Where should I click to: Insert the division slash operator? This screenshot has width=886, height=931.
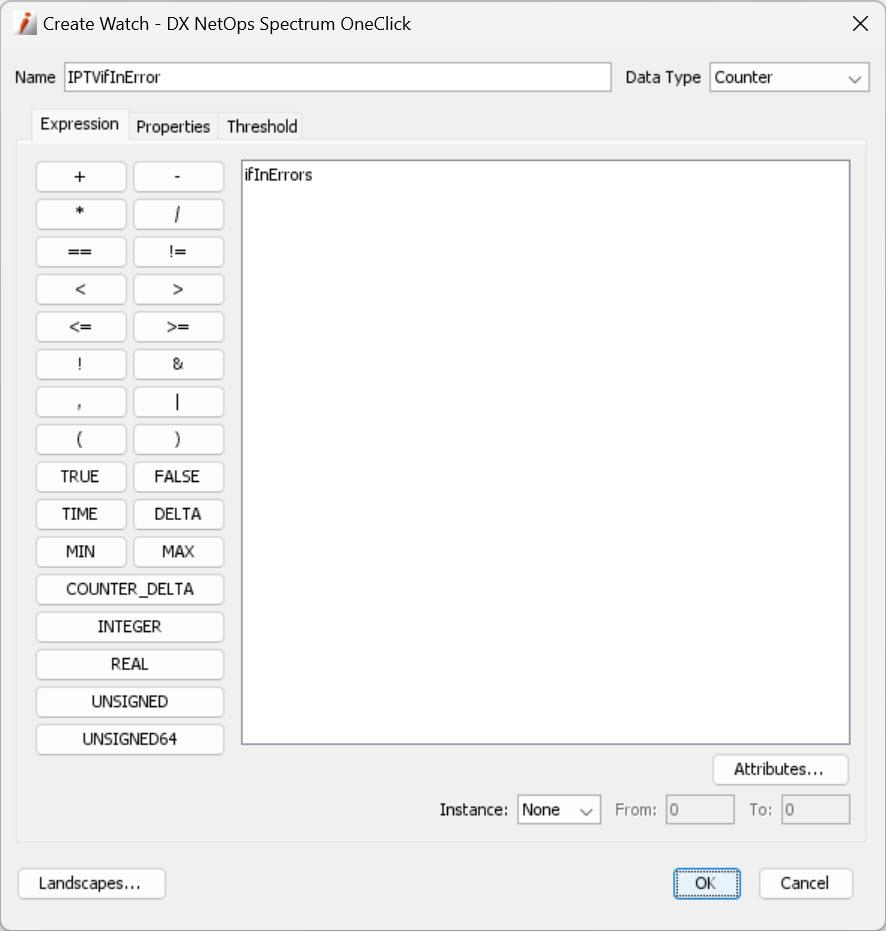178,214
